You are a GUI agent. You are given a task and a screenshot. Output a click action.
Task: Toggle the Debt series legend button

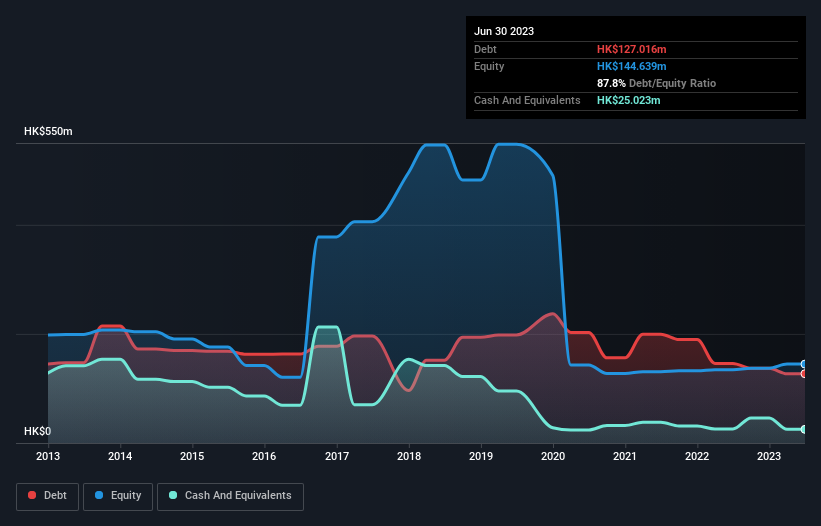[48, 496]
